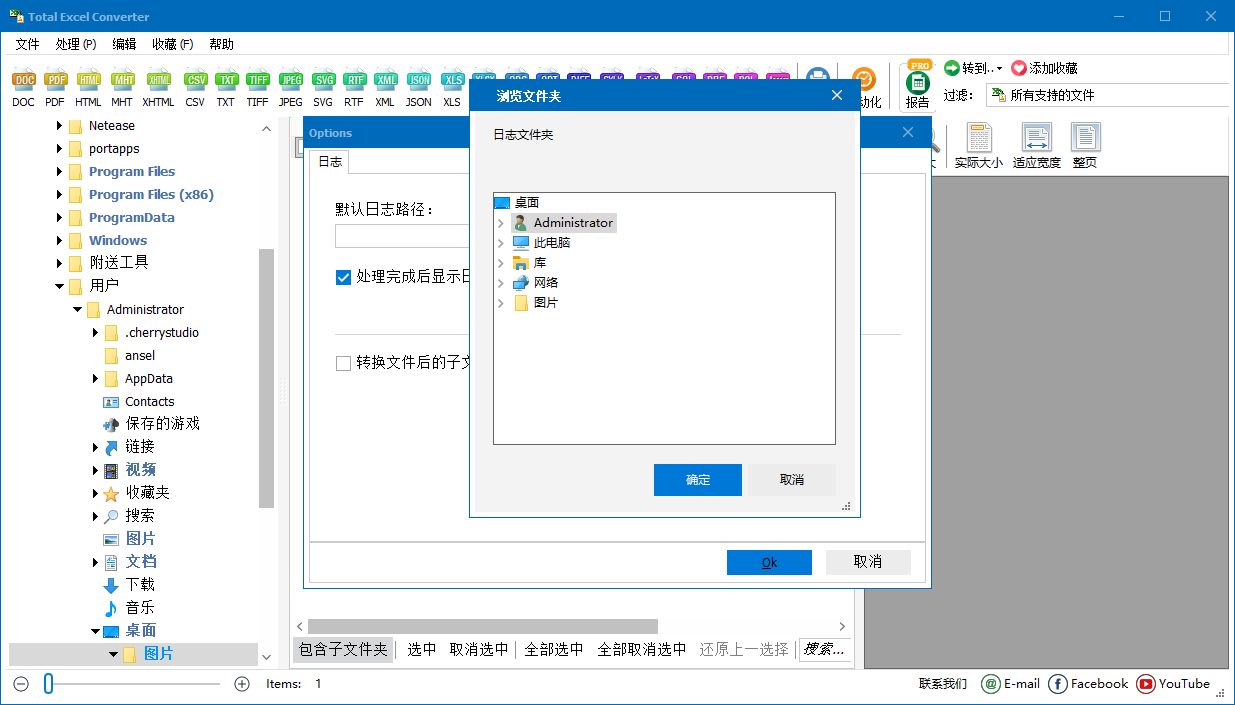Click 全部选中 in the bottom bar
This screenshot has width=1235, height=705.
tap(554, 648)
